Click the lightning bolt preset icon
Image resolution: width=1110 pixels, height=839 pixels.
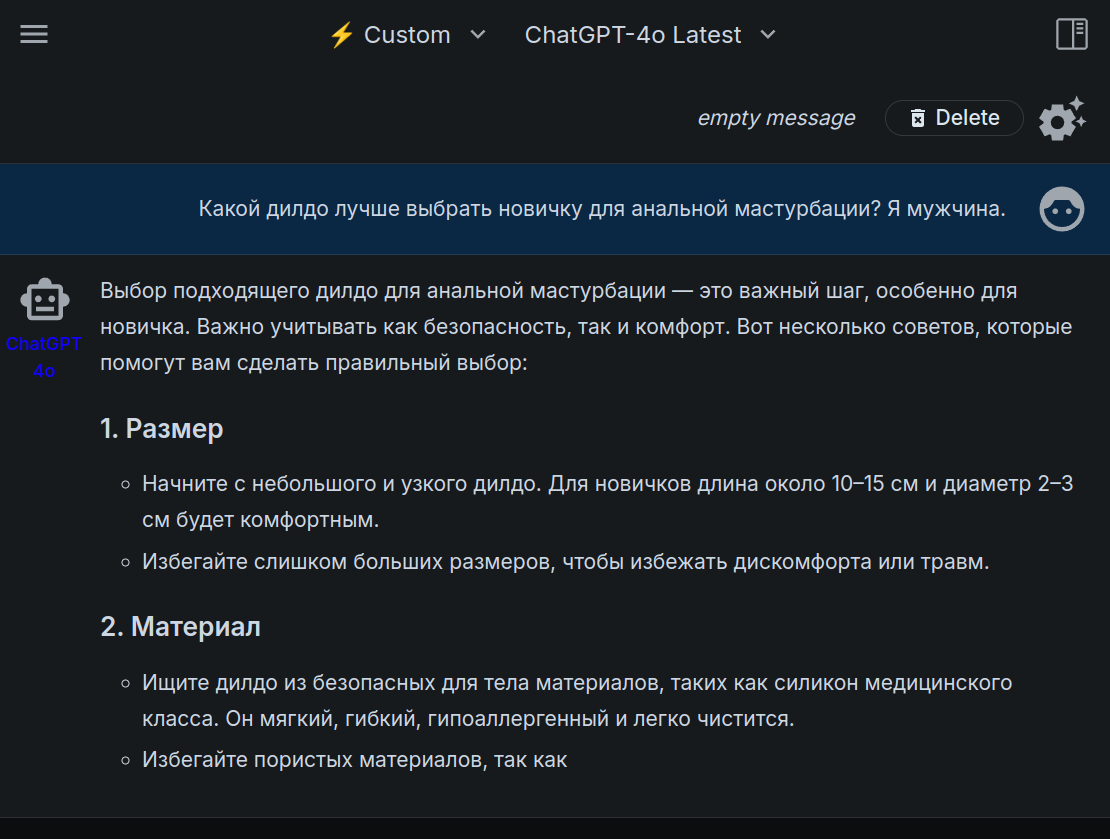(342, 35)
